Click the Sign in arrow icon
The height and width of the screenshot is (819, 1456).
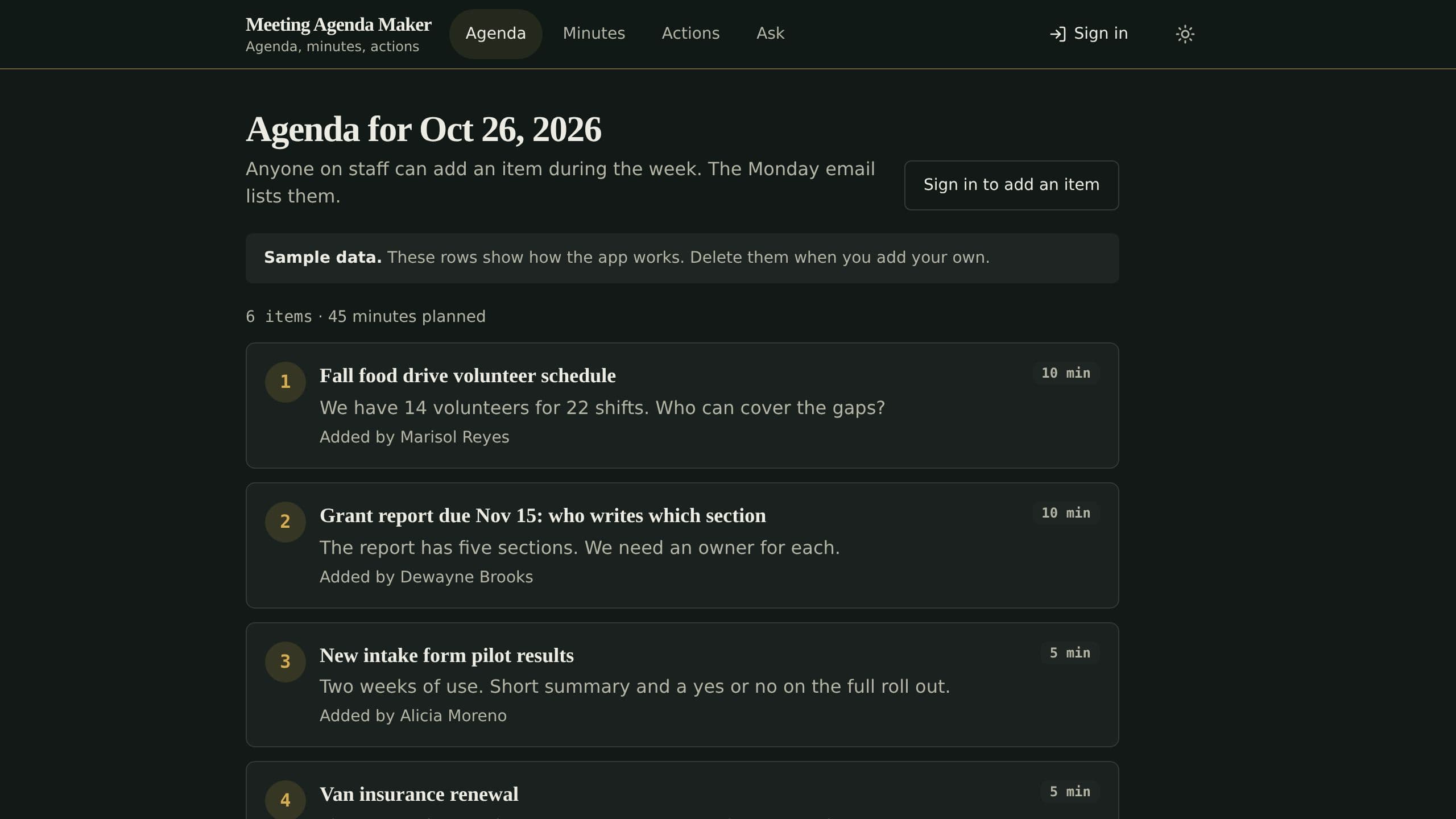(1057, 34)
